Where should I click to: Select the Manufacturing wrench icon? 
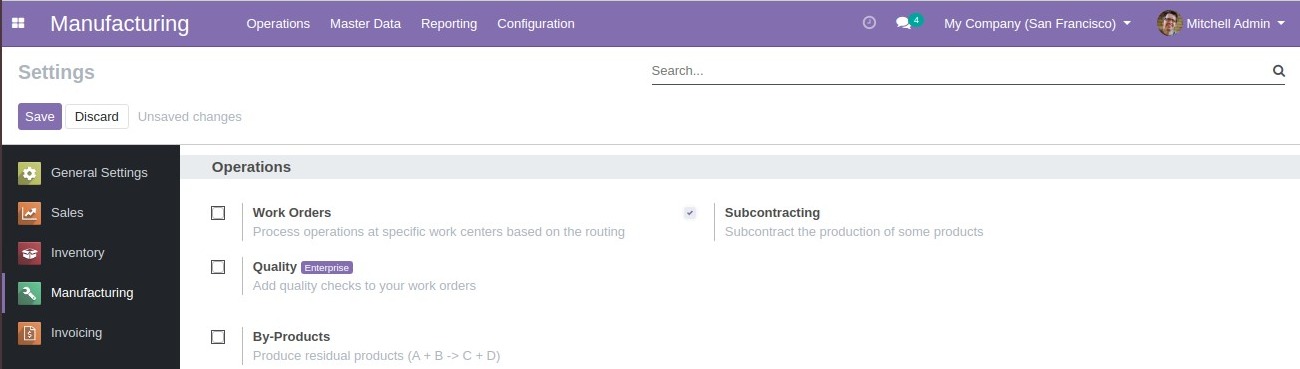tap(30, 293)
